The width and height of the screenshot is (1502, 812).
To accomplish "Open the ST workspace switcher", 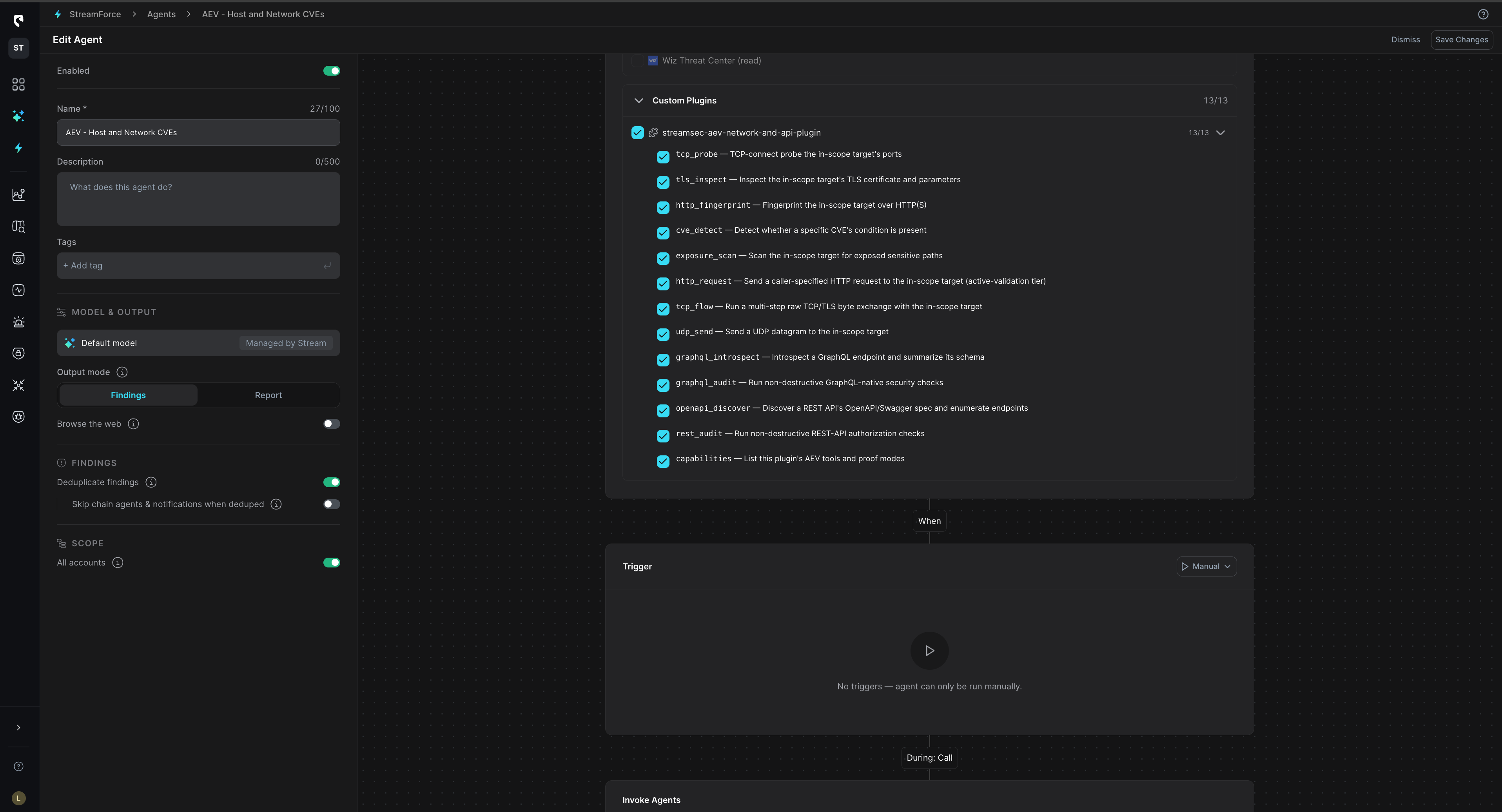I will (19, 48).
